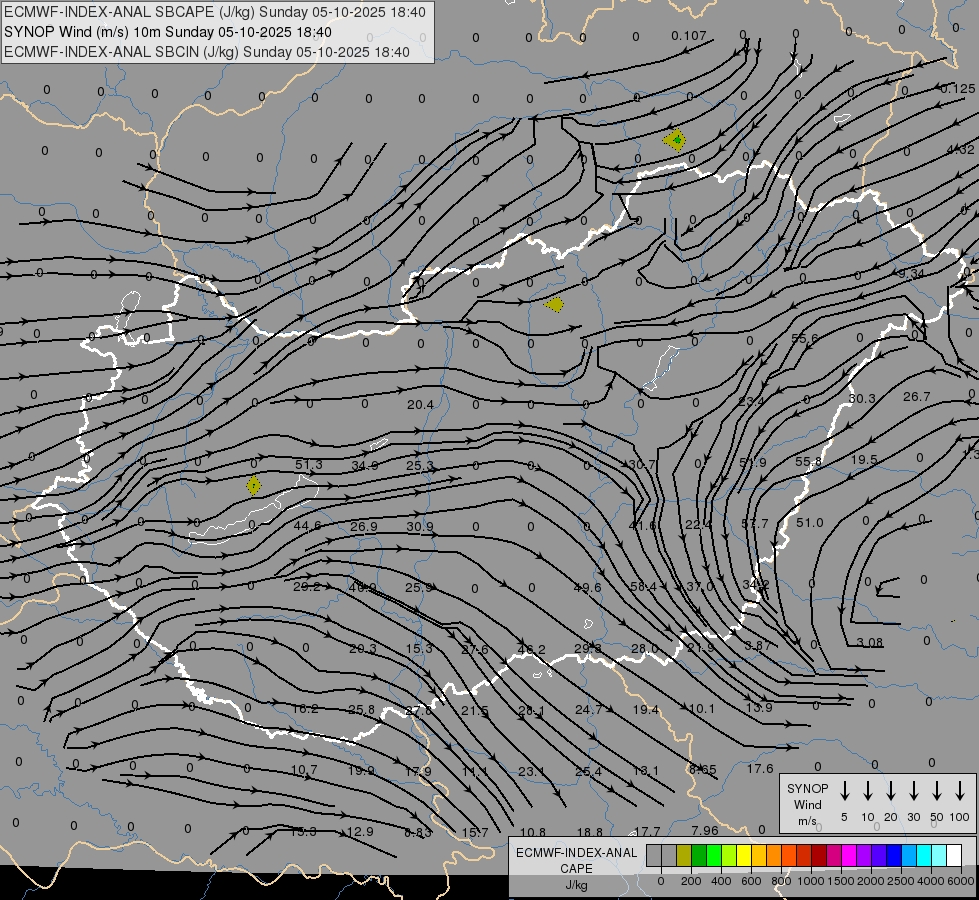Click the wind legend arrow above 20
The height and width of the screenshot is (900, 979).
pos(890,790)
